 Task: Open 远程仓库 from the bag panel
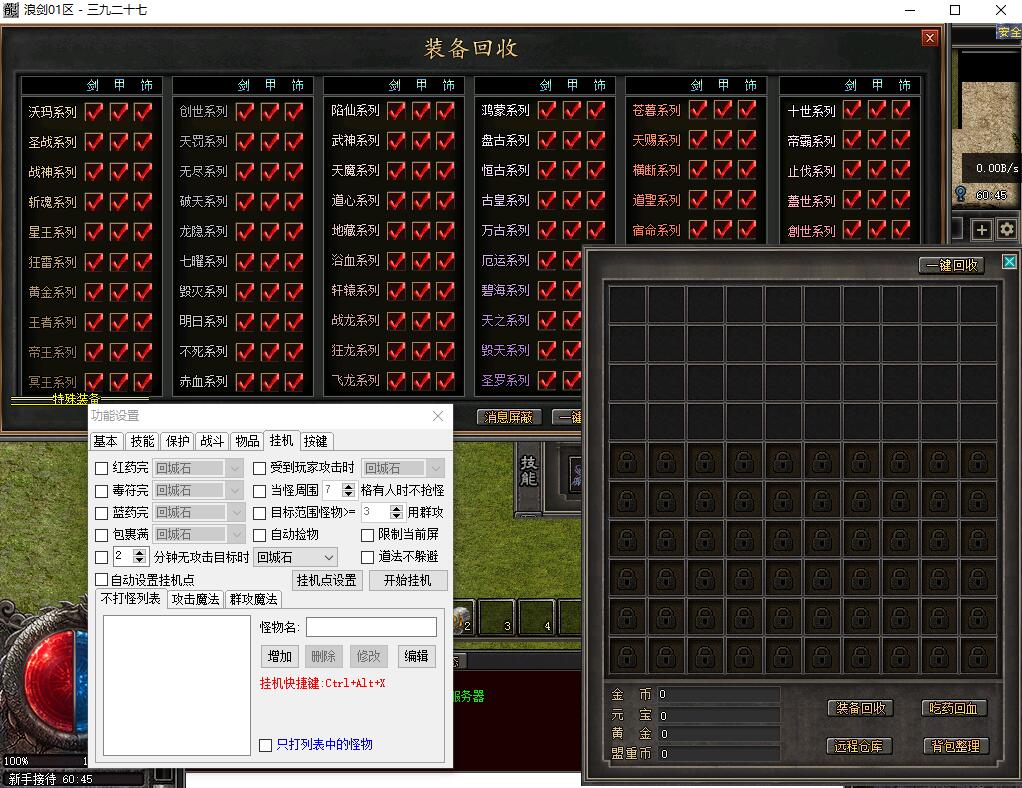[859, 746]
